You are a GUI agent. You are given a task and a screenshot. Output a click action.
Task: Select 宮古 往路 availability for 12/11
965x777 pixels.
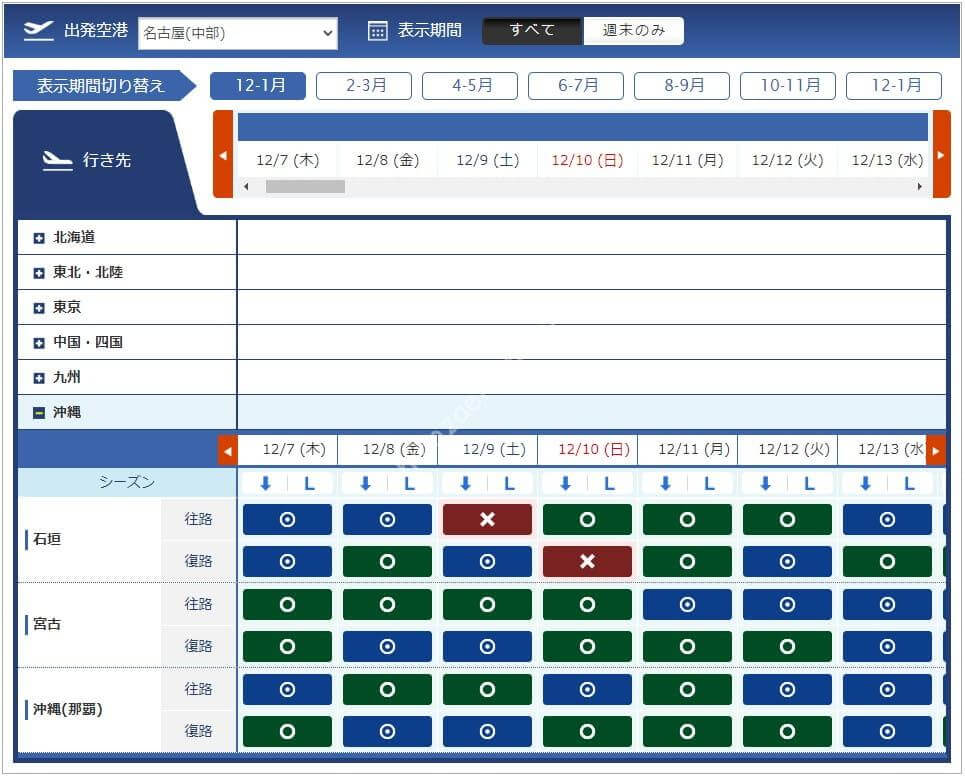687,605
